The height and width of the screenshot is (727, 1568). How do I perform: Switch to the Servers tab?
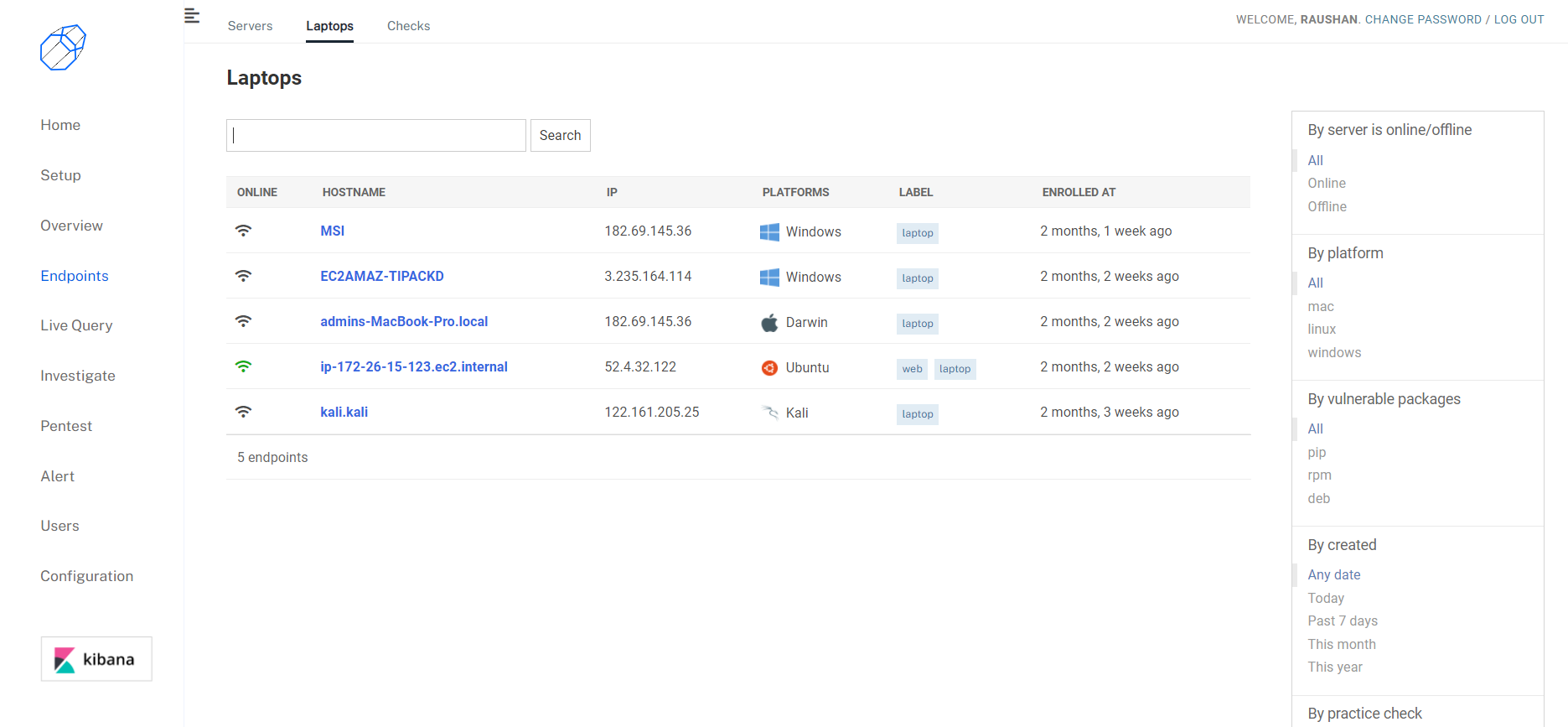pos(250,26)
